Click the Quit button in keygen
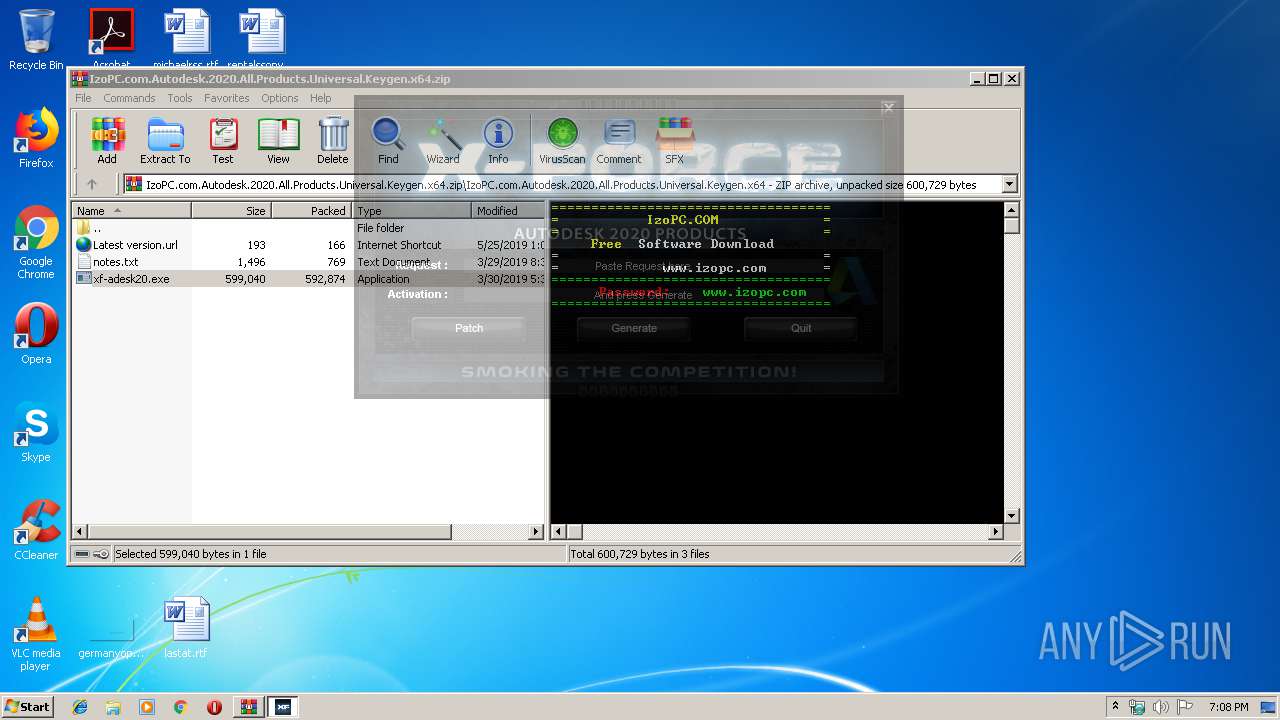 (801, 328)
